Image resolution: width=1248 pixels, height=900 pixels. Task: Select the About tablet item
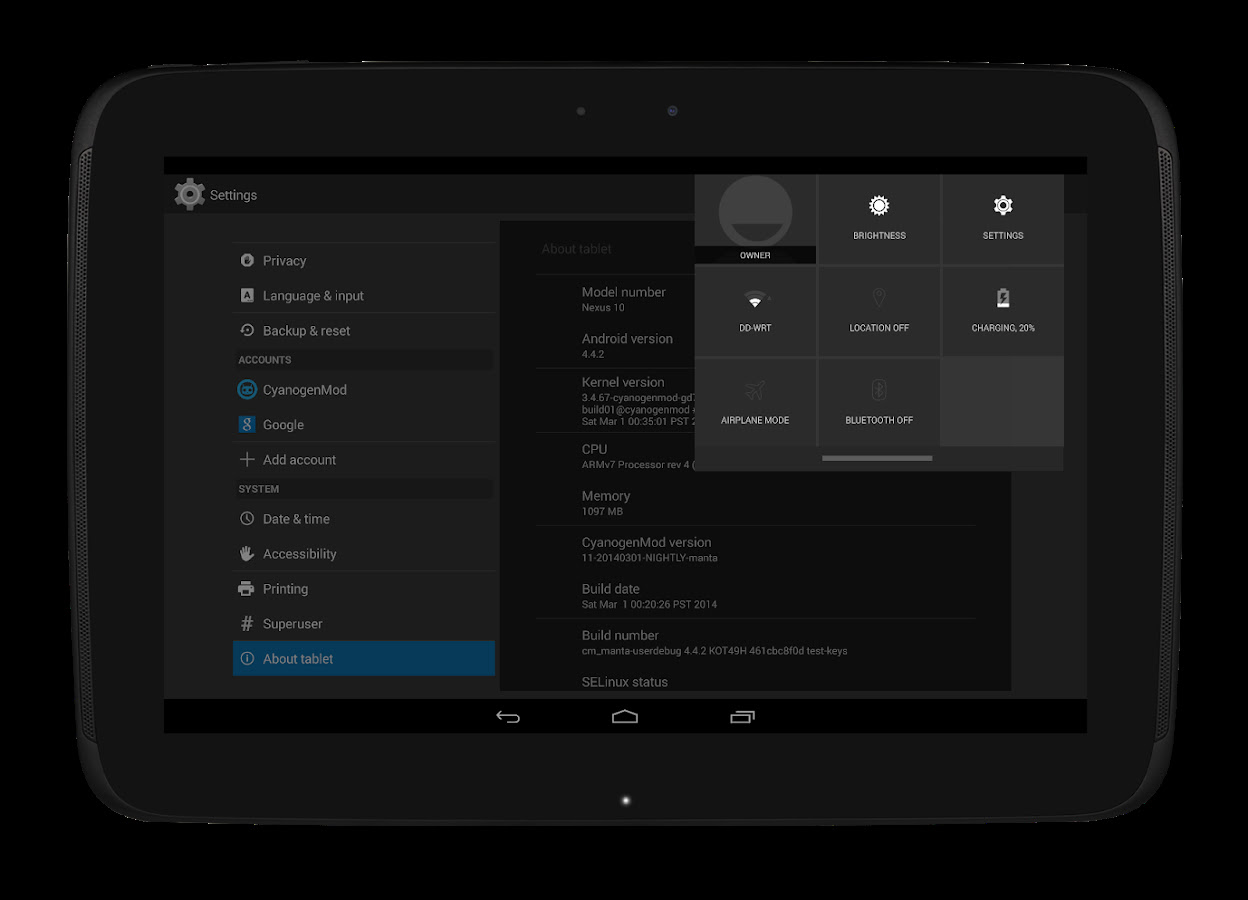click(364, 658)
